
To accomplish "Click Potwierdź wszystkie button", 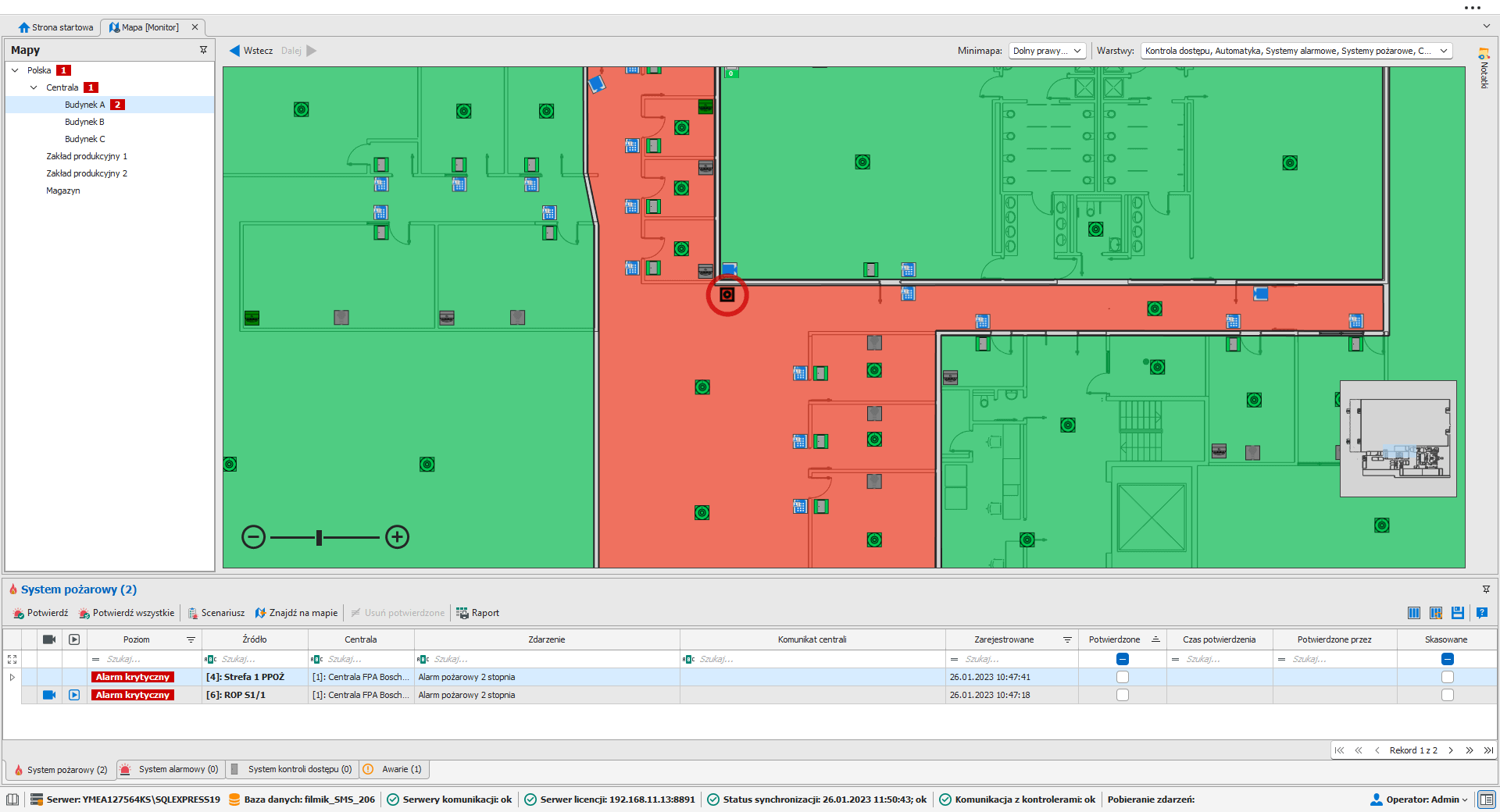I will point(127,613).
